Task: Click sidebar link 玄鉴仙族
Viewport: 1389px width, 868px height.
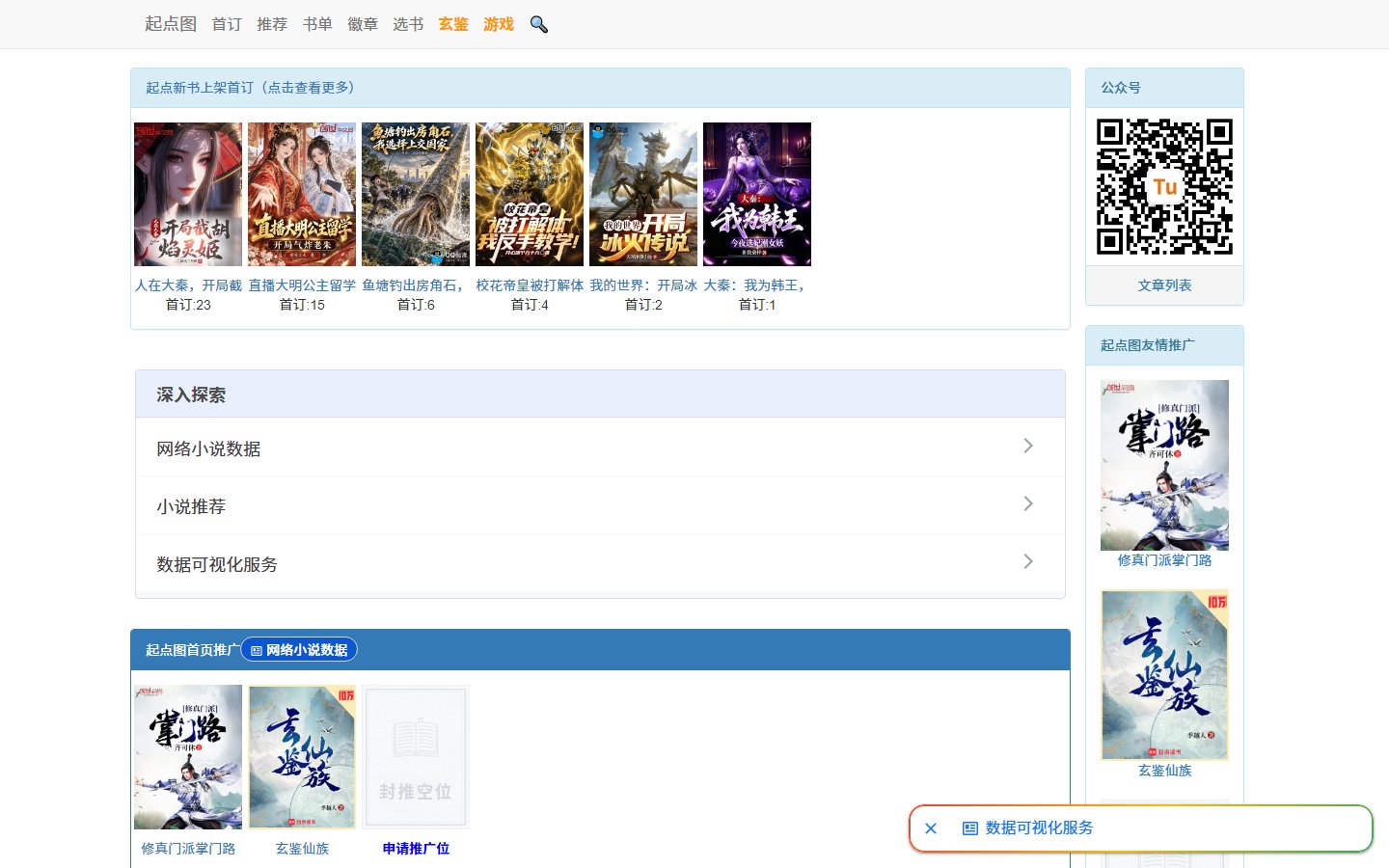Action: tap(1164, 771)
